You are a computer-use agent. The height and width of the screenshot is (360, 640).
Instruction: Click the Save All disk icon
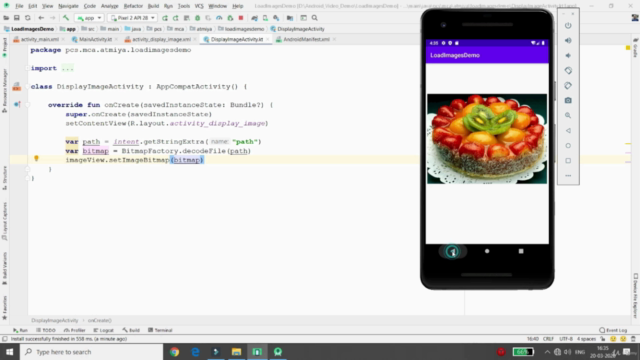[x=17, y=18]
